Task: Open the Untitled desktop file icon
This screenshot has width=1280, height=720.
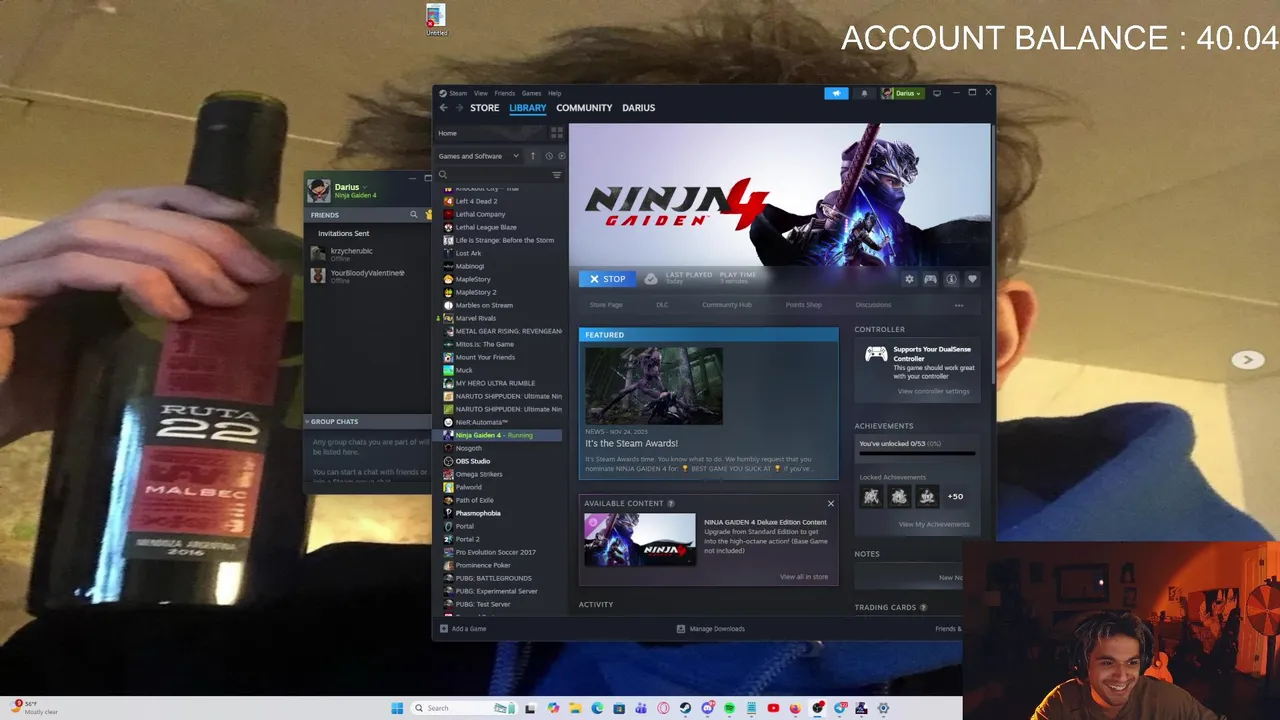Action: click(436, 20)
